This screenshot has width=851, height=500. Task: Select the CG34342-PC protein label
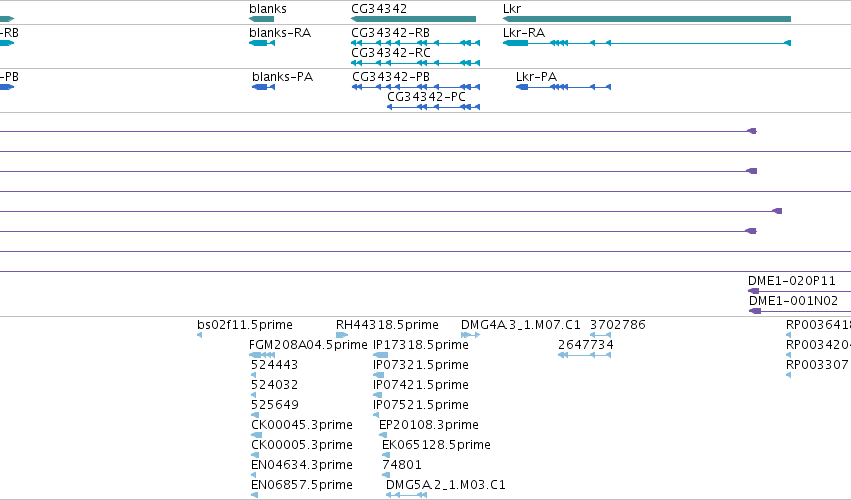pos(426,97)
